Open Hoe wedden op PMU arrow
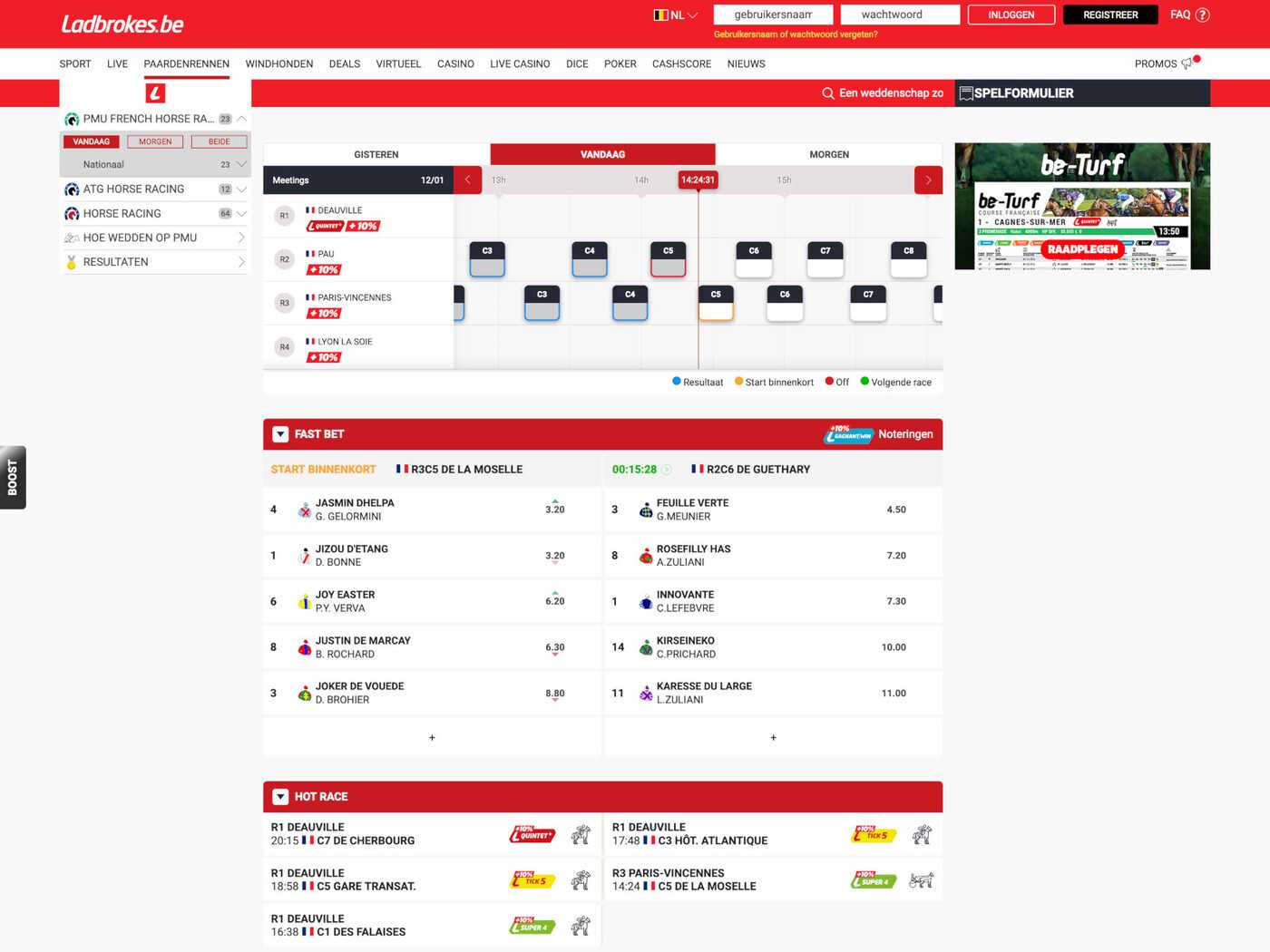Screen dimensions: 1270x952 coord(241,238)
